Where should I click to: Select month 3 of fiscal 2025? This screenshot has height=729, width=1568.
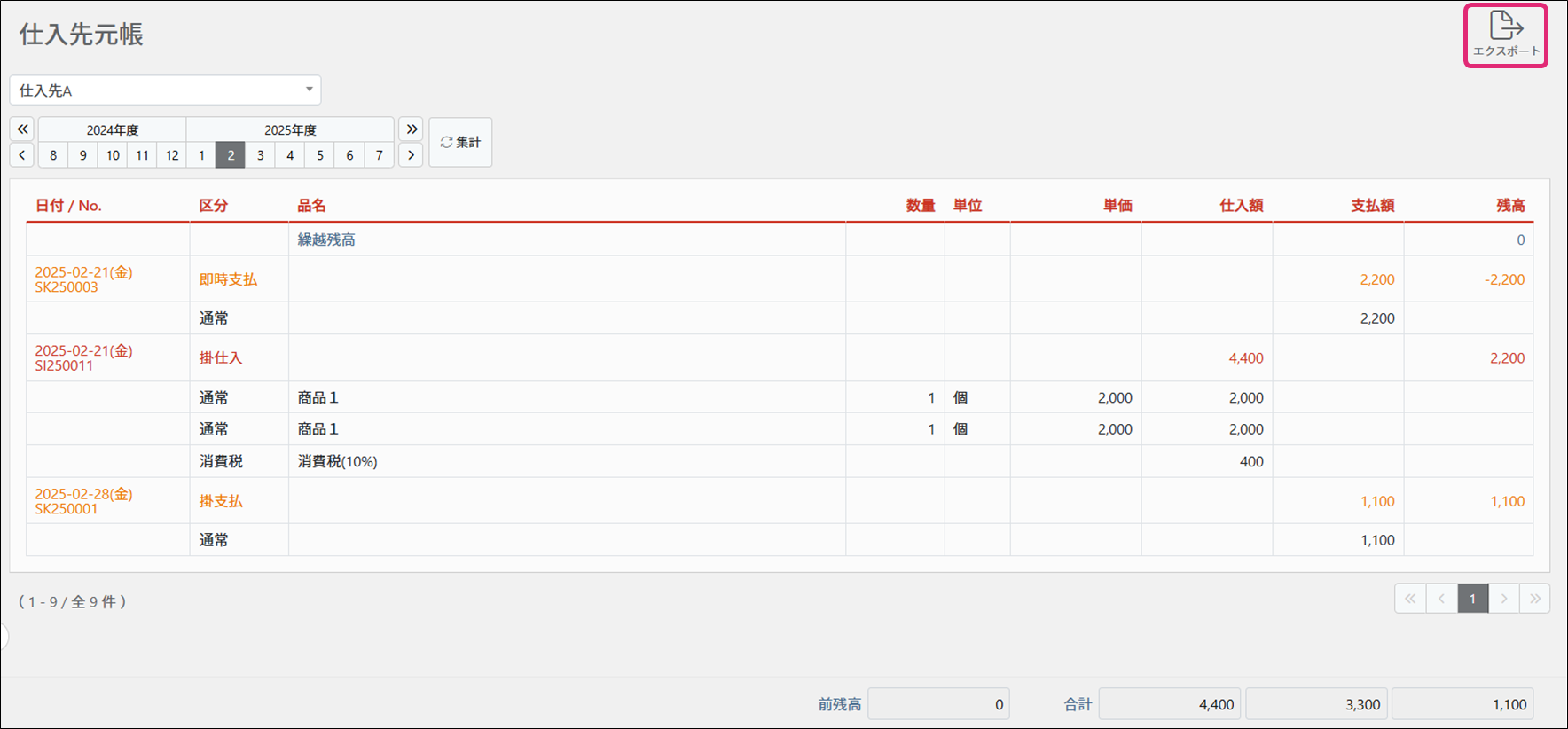click(x=261, y=155)
